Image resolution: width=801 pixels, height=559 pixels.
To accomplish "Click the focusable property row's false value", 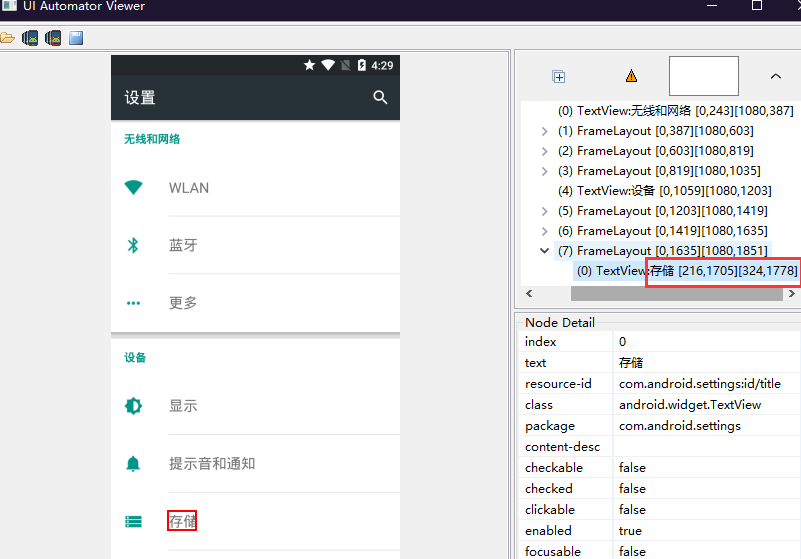I will pos(632,551).
